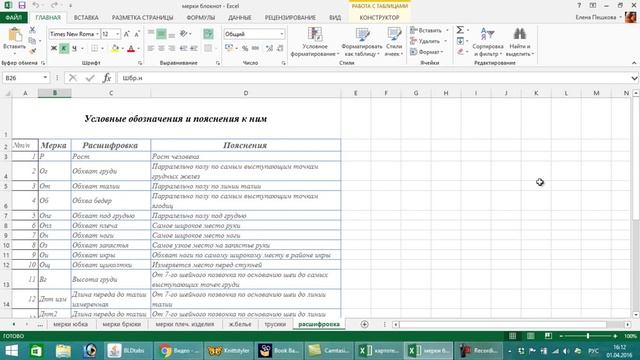Screen dimensions: 640x360
Task: Decrease font size with the smaller A
Action: coord(137,34)
